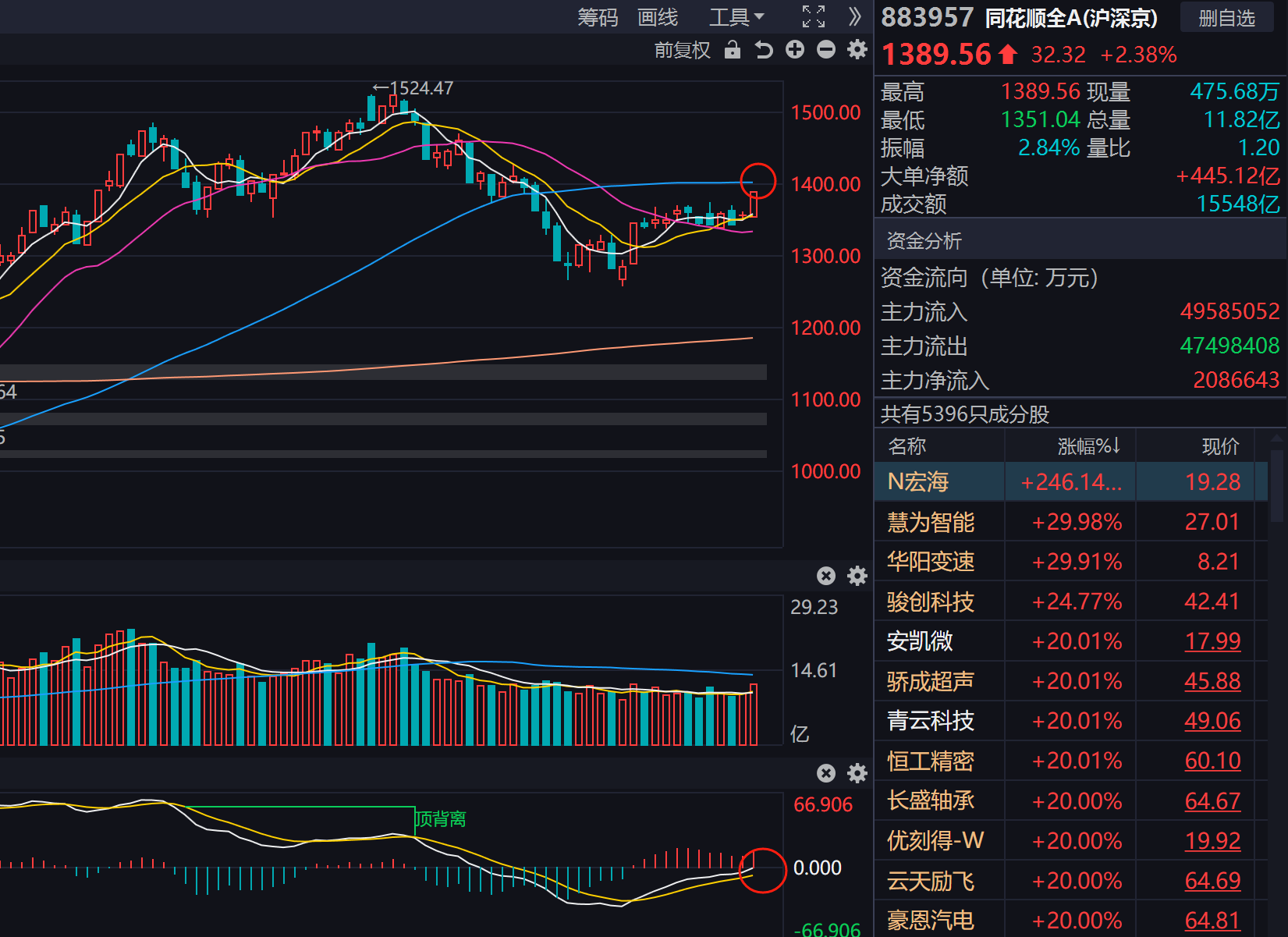Sort by 名称 column header
Screen dimensions: 1288x937
[907, 446]
